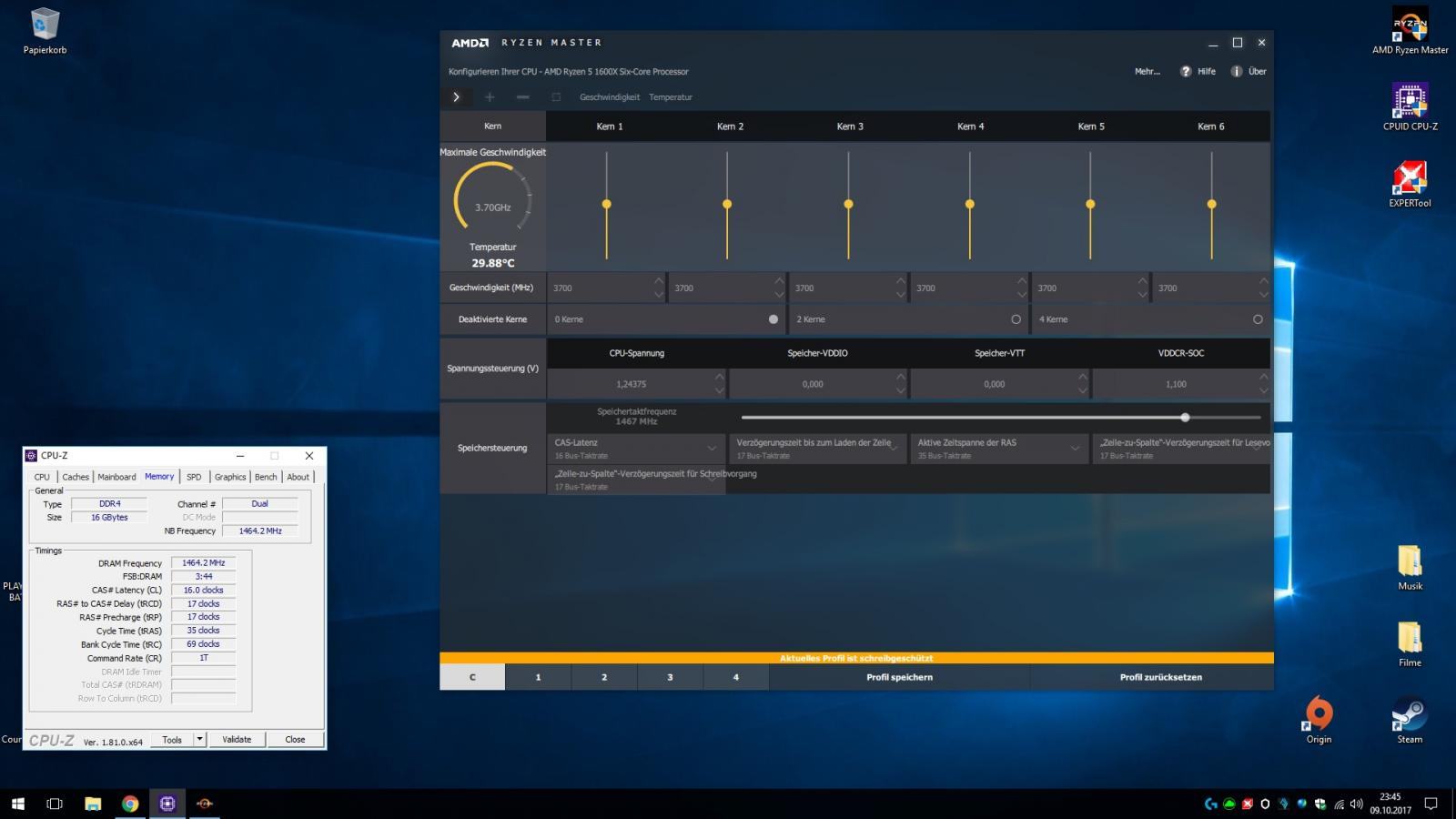1456x819 pixels.
Task: Expand Ryzen Master side panel arrow
Action: 456,97
